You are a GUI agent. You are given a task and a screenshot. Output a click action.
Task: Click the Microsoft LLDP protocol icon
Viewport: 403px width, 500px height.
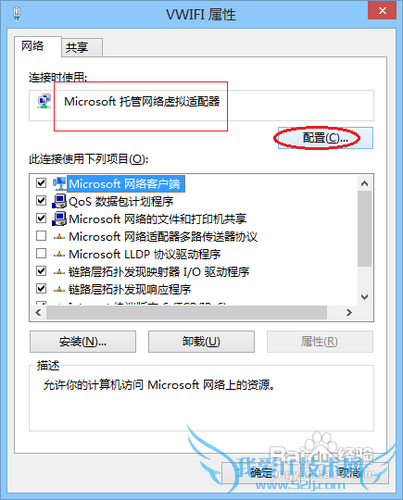click(x=59, y=255)
